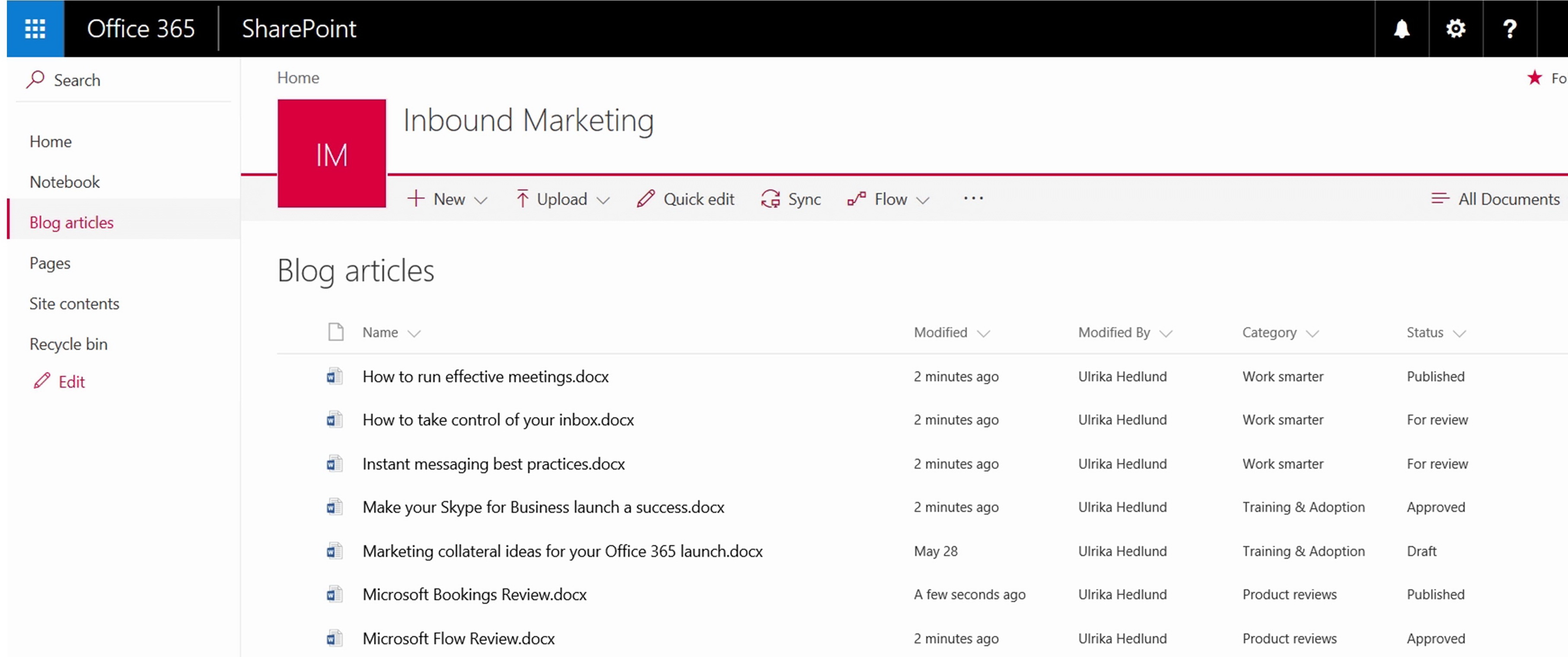
Task: Click the Word icon for Microsoft Flow Review
Action: pyautogui.click(x=334, y=638)
